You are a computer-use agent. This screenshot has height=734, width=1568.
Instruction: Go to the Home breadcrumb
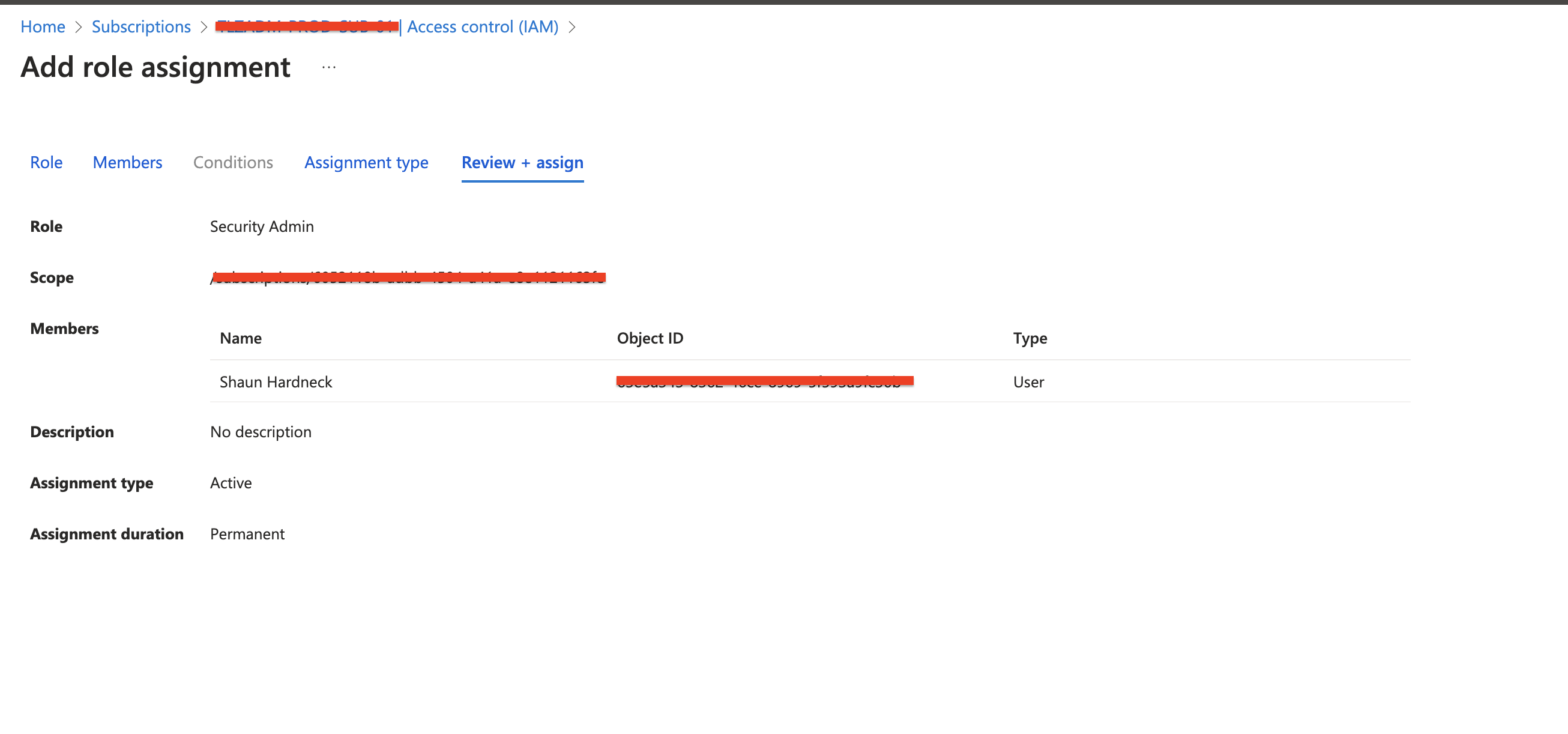click(43, 27)
